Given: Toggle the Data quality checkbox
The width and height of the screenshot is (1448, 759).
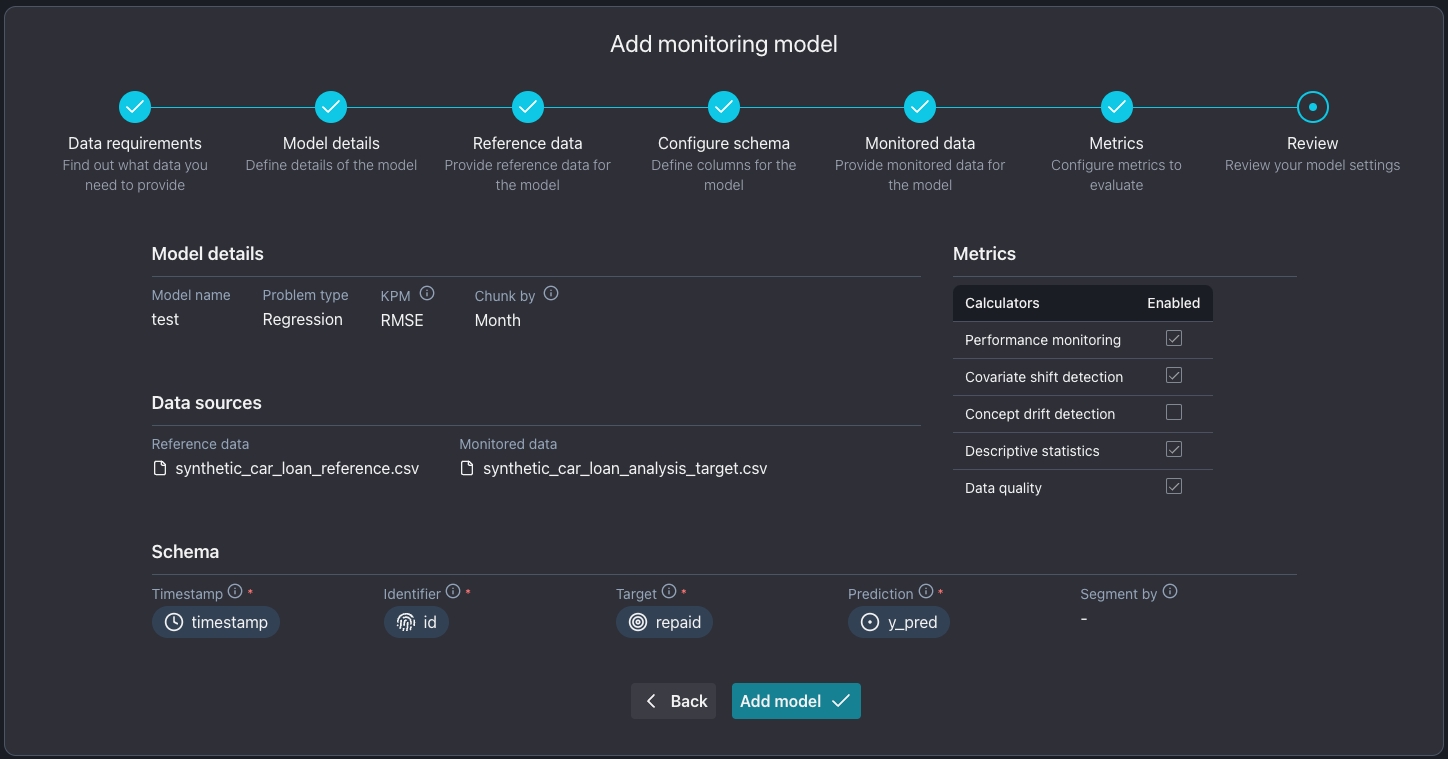Looking at the screenshot, I should tap(1174, 487).
